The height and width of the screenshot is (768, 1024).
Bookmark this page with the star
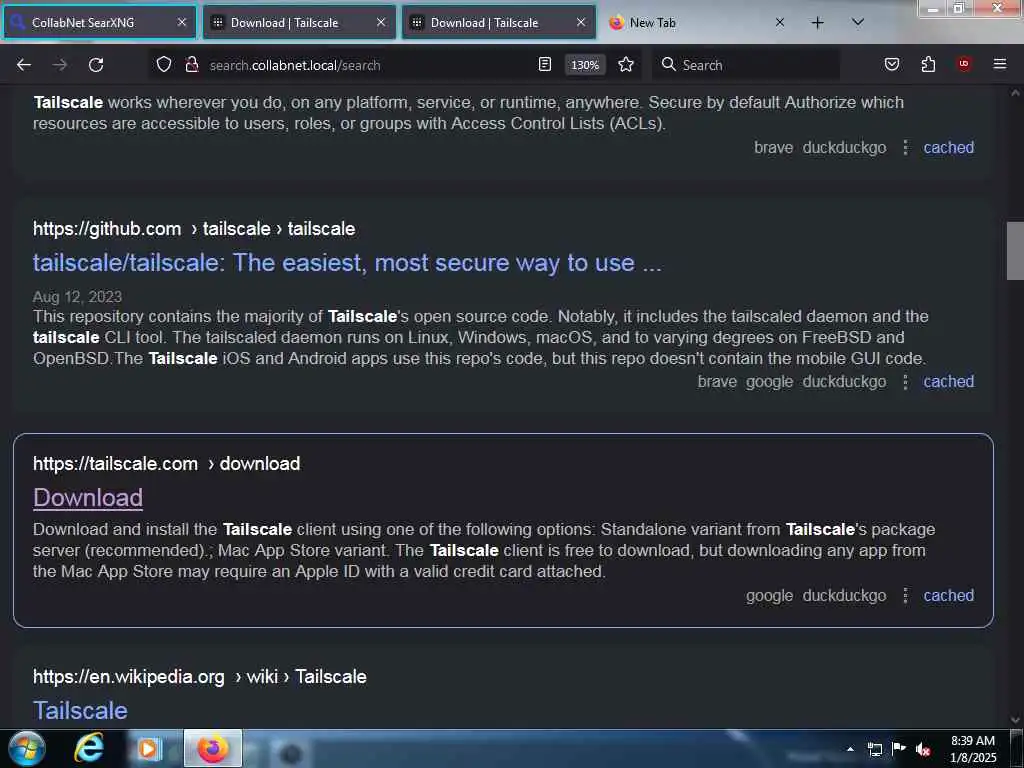click(x=626, y=65)
